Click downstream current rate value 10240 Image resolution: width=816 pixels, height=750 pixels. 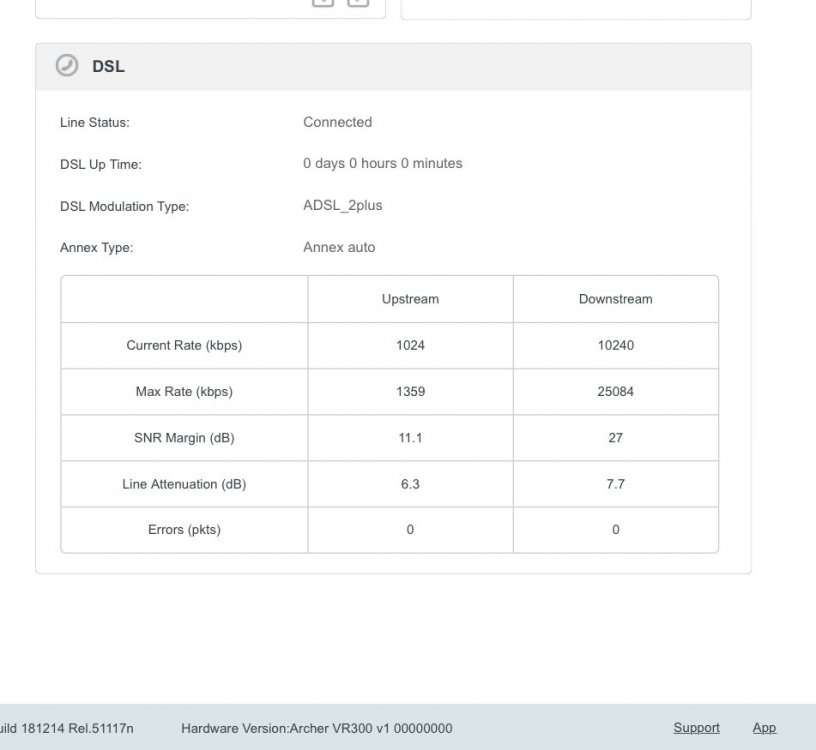615,345
